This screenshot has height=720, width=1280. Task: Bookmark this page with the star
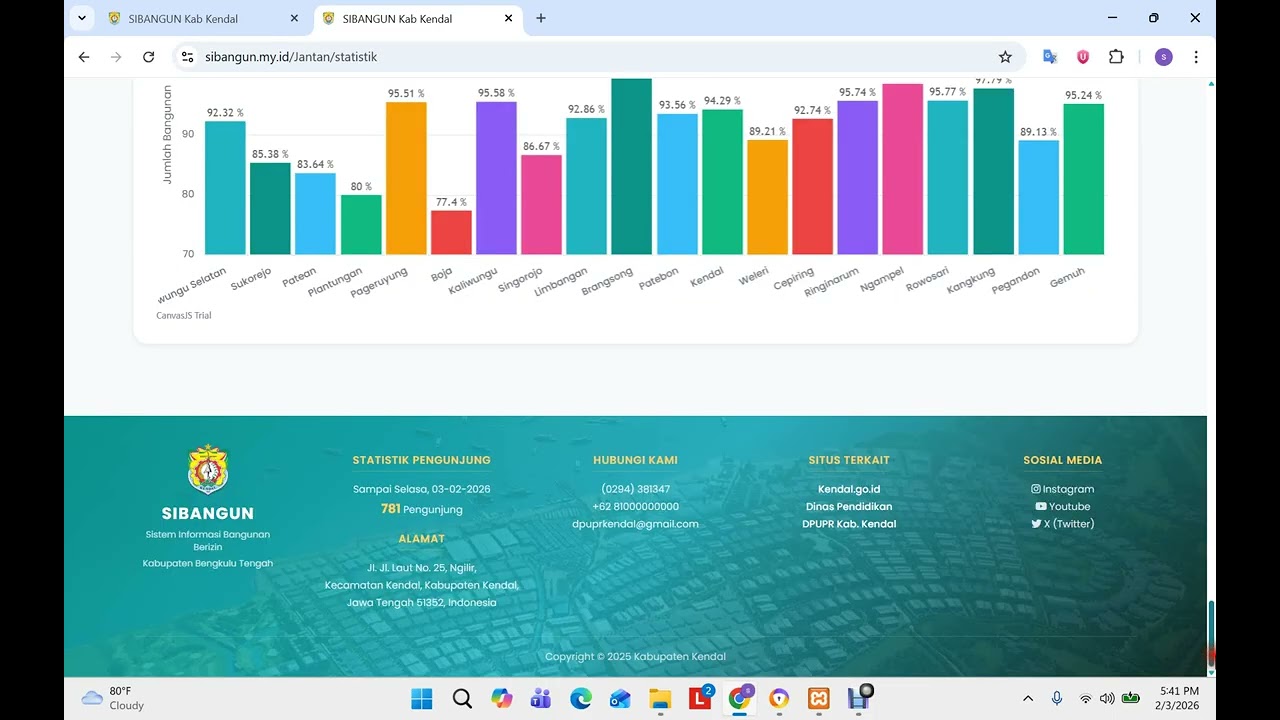pyautogui.click(x=1005, y=57)
